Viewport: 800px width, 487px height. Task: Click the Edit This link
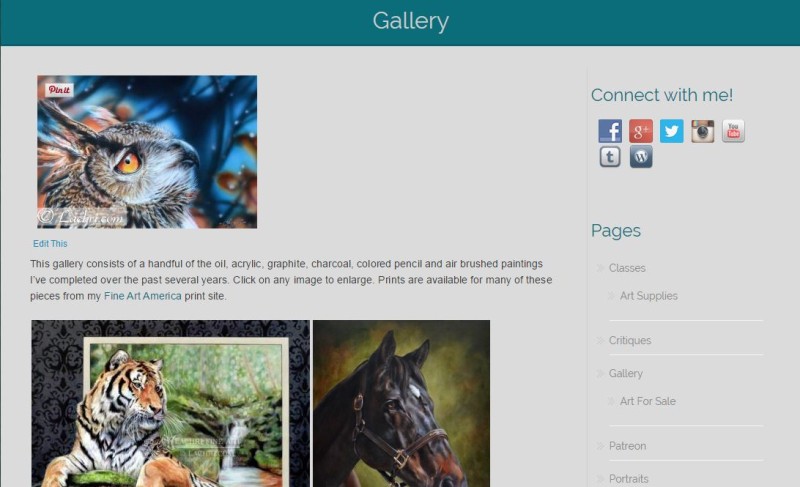pos(50,244)
